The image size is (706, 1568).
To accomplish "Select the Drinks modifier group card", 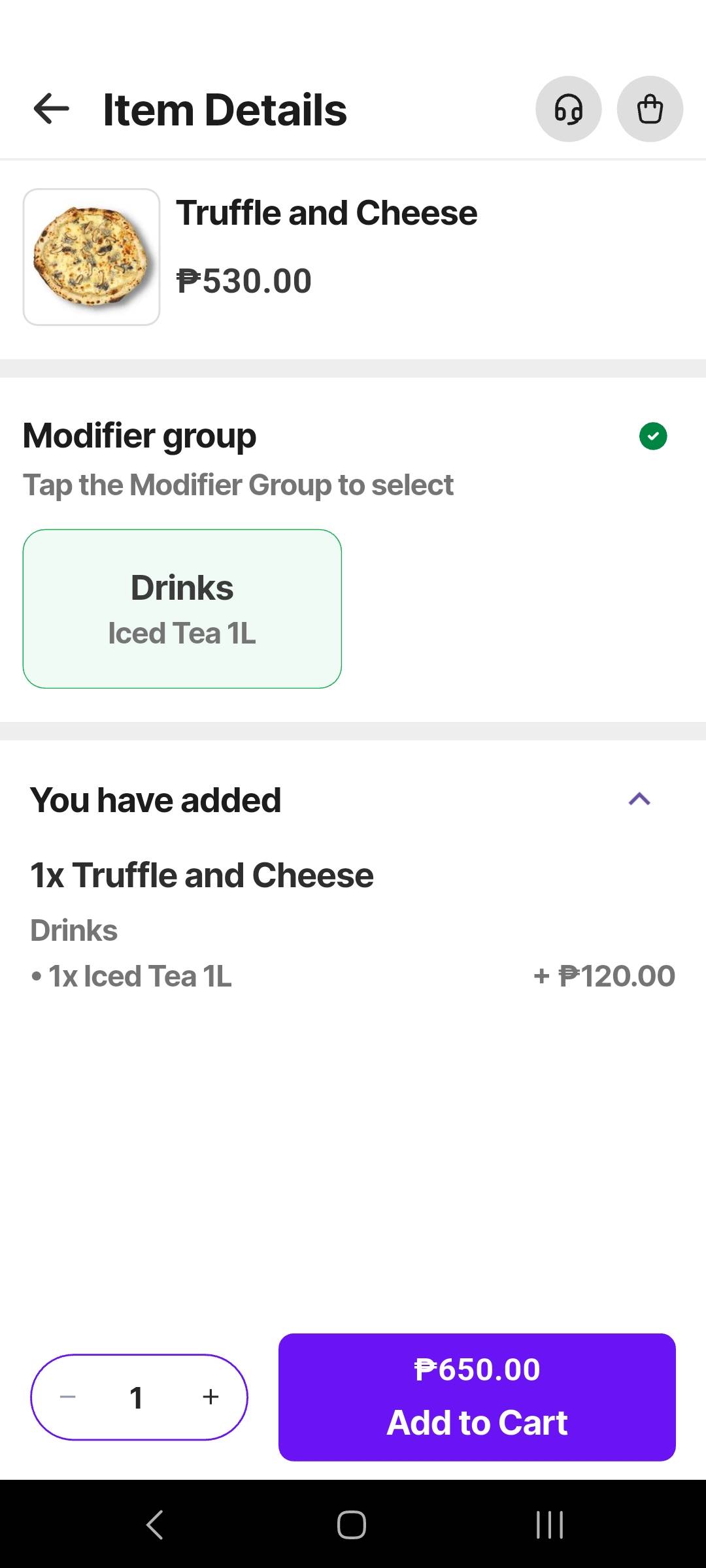I will coord(182,608).
